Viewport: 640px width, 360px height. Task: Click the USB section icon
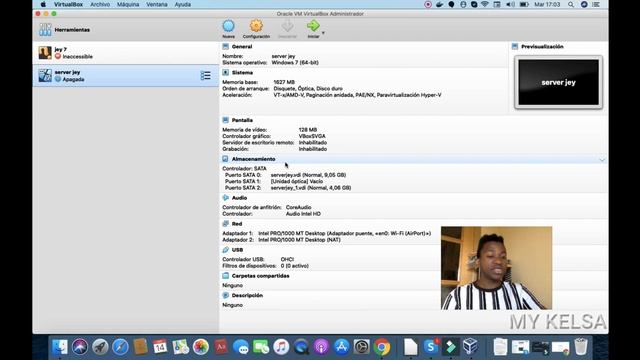225,250
